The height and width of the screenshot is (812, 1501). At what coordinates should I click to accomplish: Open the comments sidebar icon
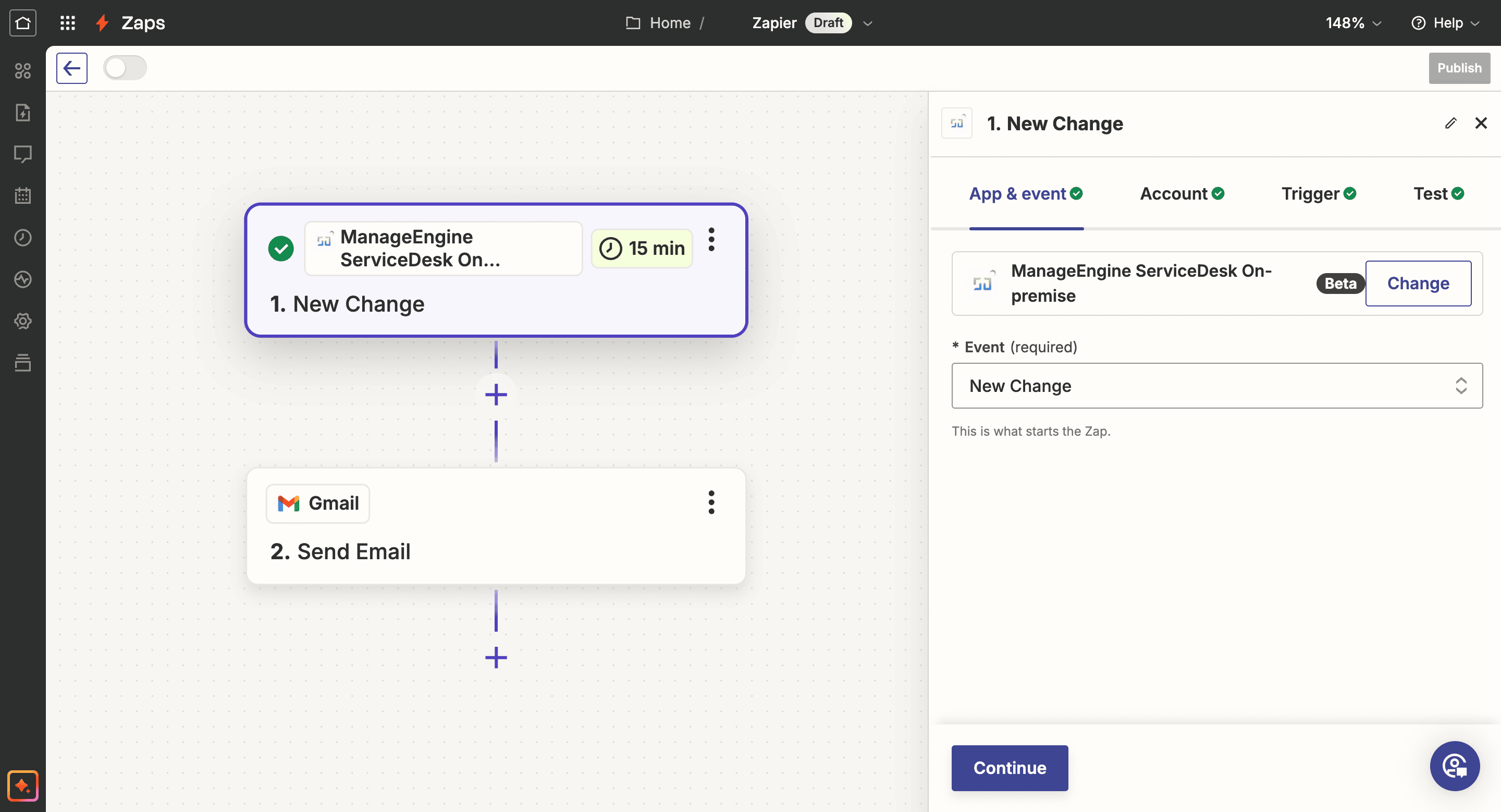(x=23, y=154)
